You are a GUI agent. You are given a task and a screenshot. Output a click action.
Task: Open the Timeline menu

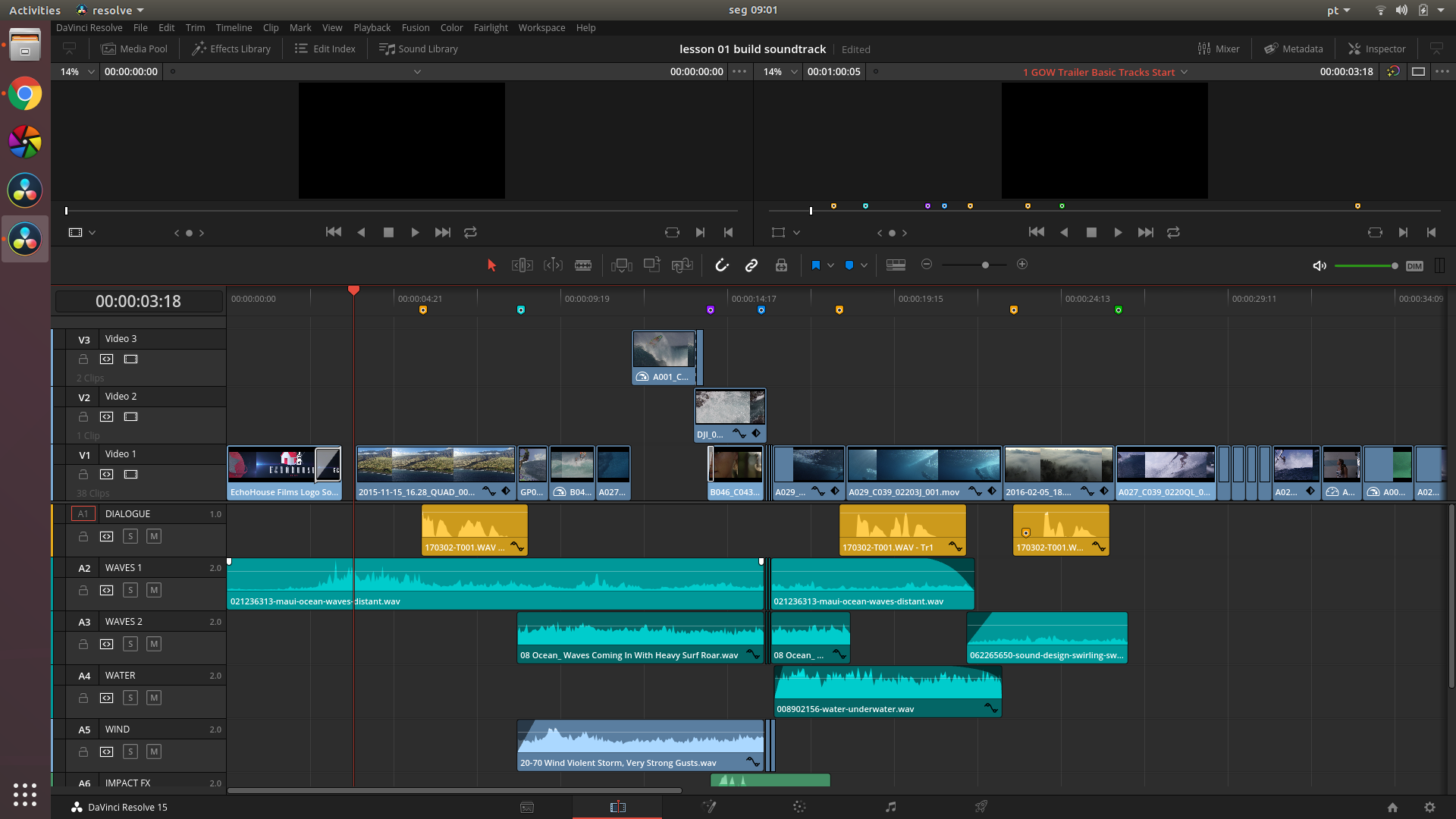coord(234,27)
